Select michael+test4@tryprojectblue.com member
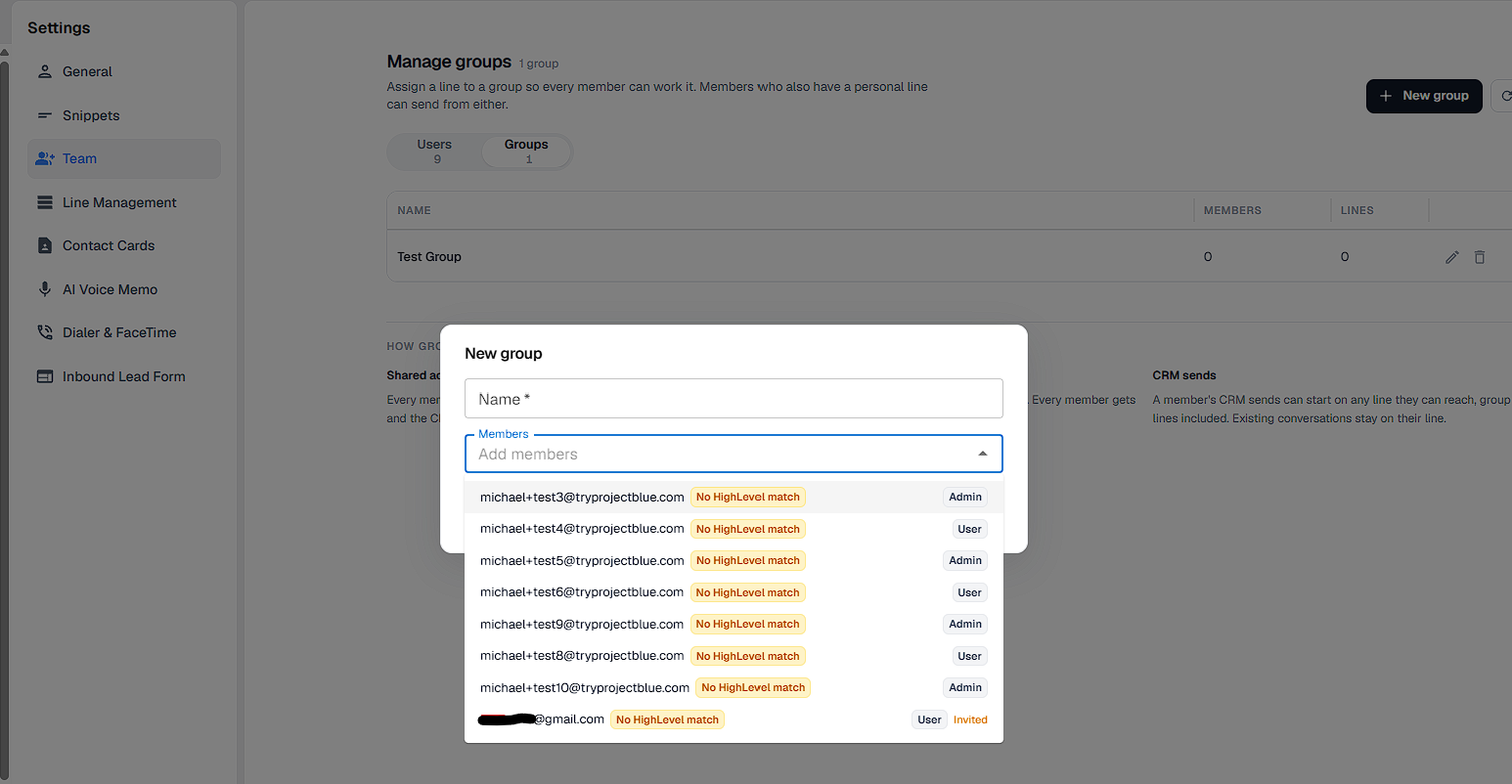The height and width of the screenshot is (784, 1512). (734, 529)
